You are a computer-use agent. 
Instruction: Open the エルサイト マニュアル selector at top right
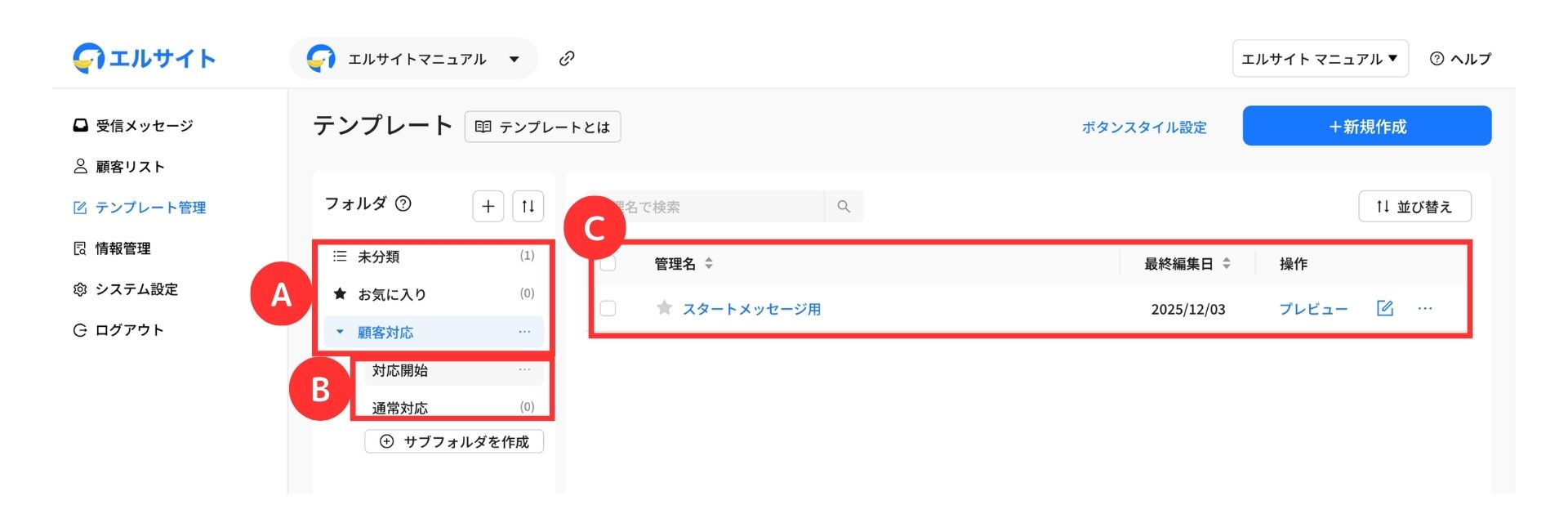coord(1320,59)
